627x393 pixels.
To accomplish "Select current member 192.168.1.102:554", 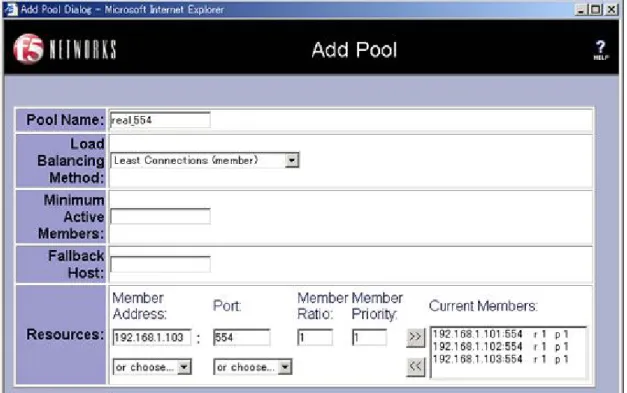I will click(501, 347).
